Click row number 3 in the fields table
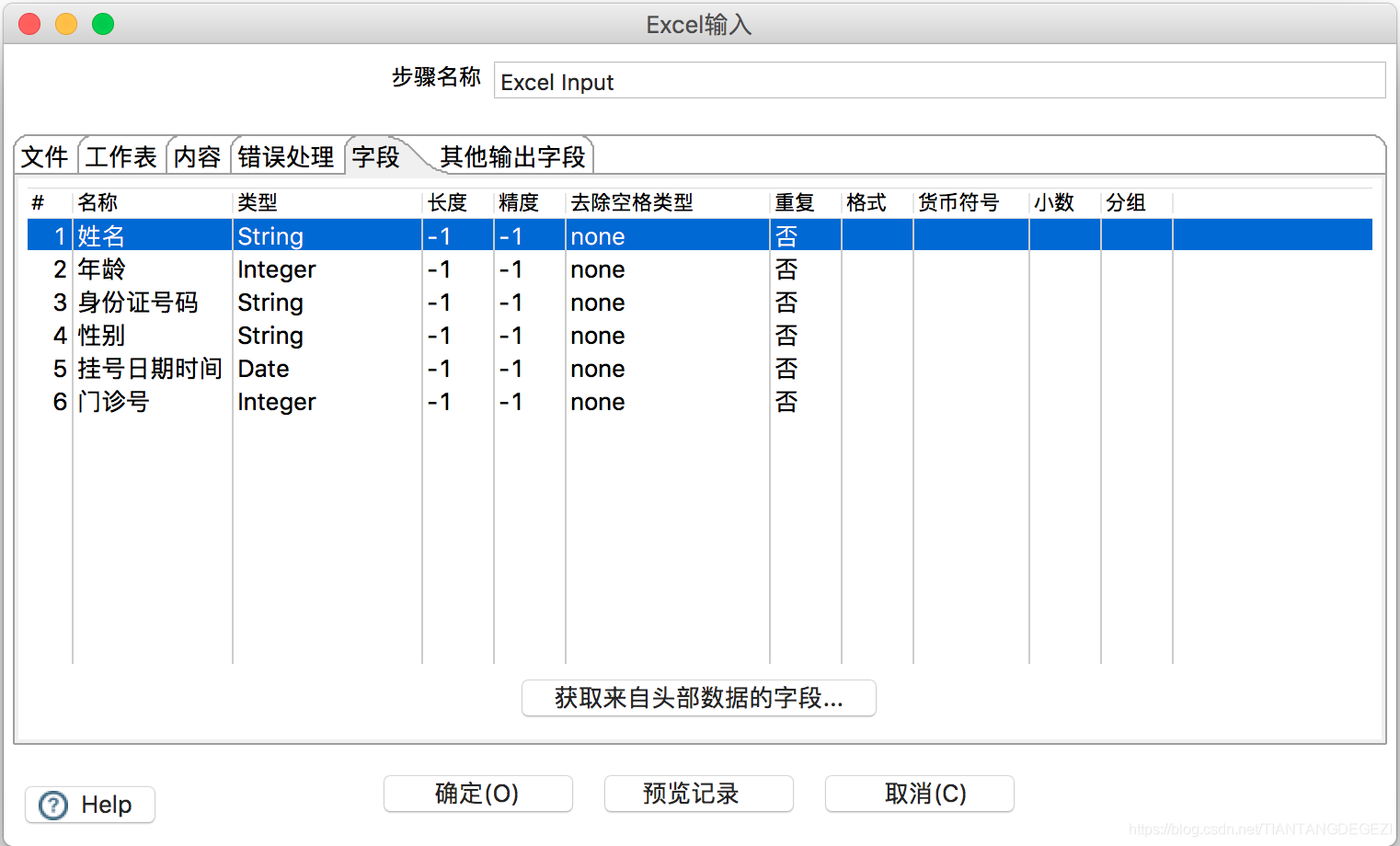The height and width of the screenshot is (846, 1400). pos(60,303)
